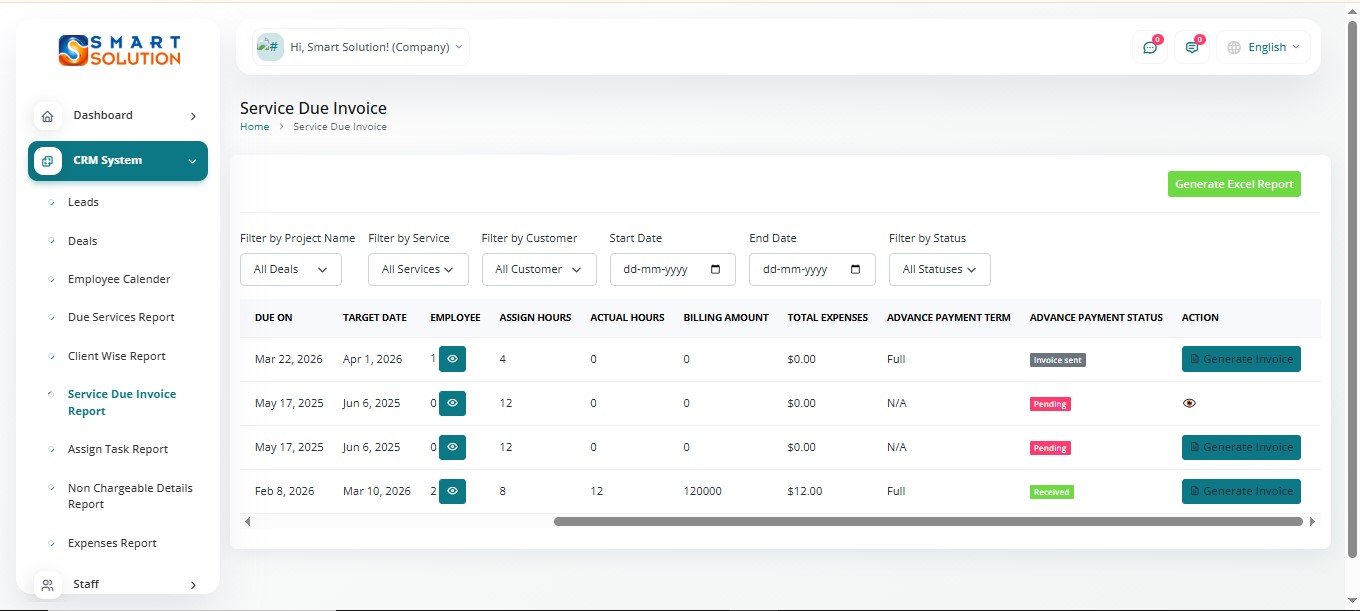Click the Invoice sent status badge
This screenshot has width=1360, height=611.
(1058, 360)
